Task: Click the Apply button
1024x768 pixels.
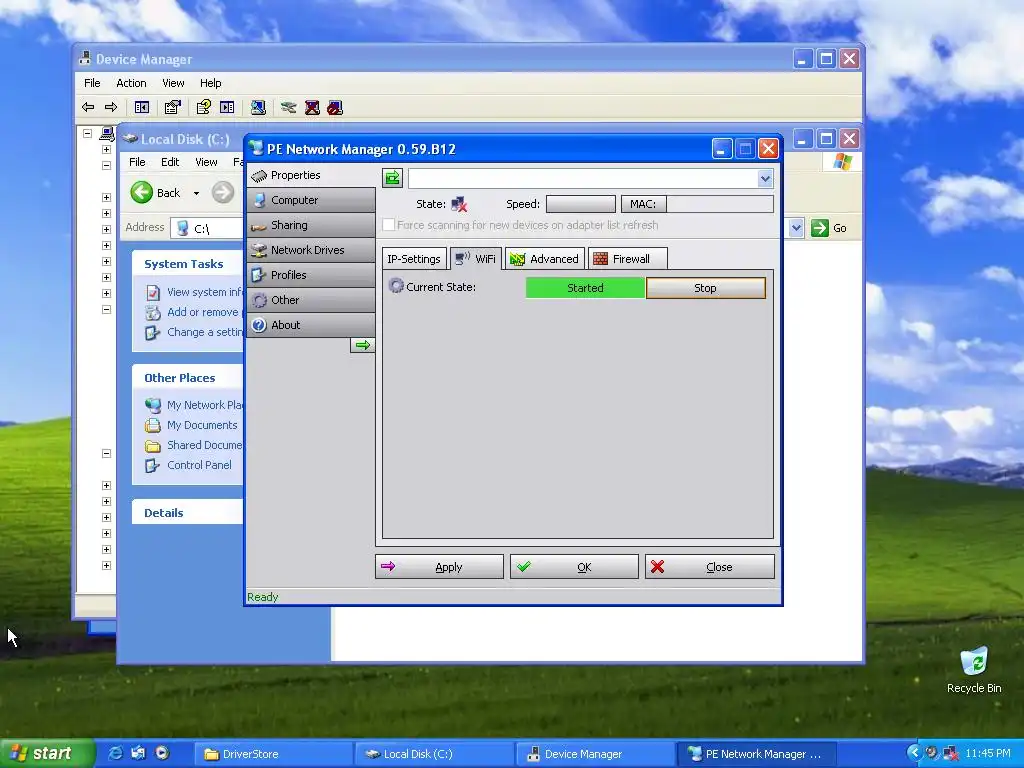Action: coord(439,567)
